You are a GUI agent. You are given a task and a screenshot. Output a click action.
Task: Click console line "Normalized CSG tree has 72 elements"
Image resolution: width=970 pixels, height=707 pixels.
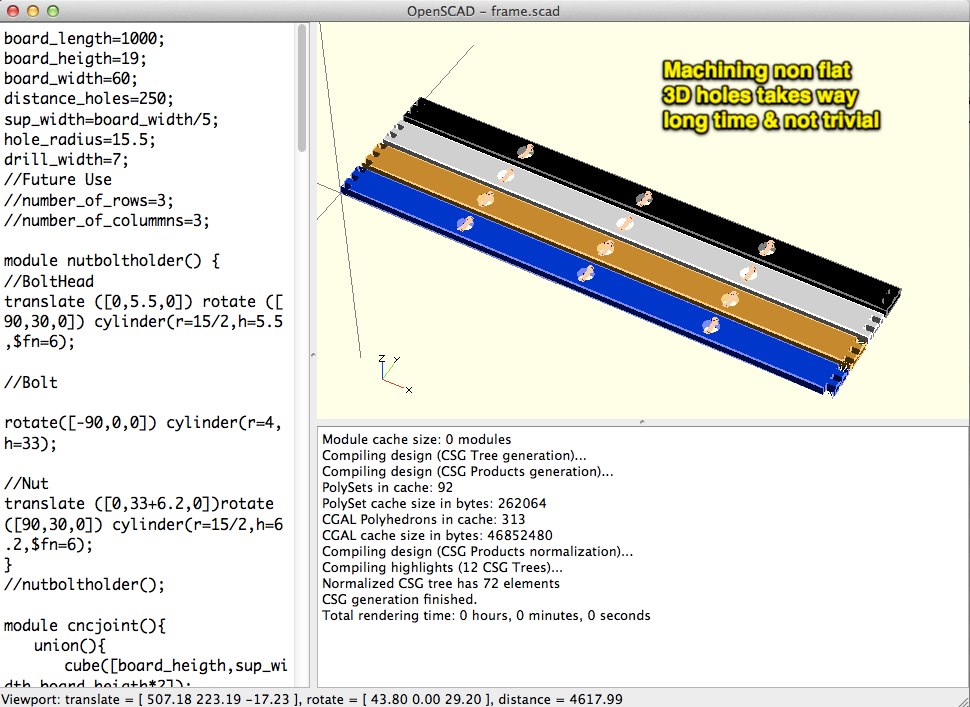[x=440, y=583]
